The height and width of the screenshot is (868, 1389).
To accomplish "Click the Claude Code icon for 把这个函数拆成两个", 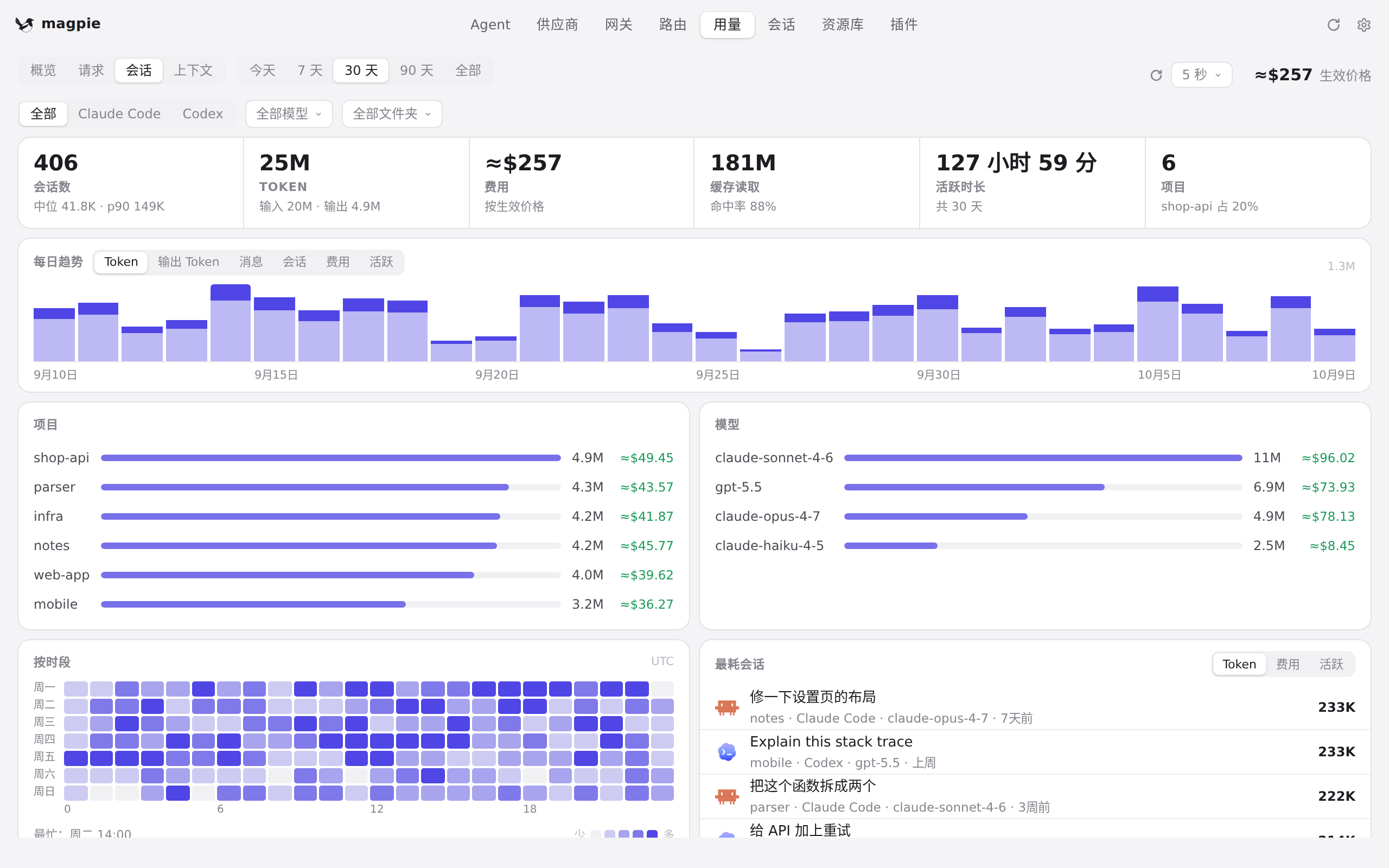I will pyautogui.click(x=727, y=796).
